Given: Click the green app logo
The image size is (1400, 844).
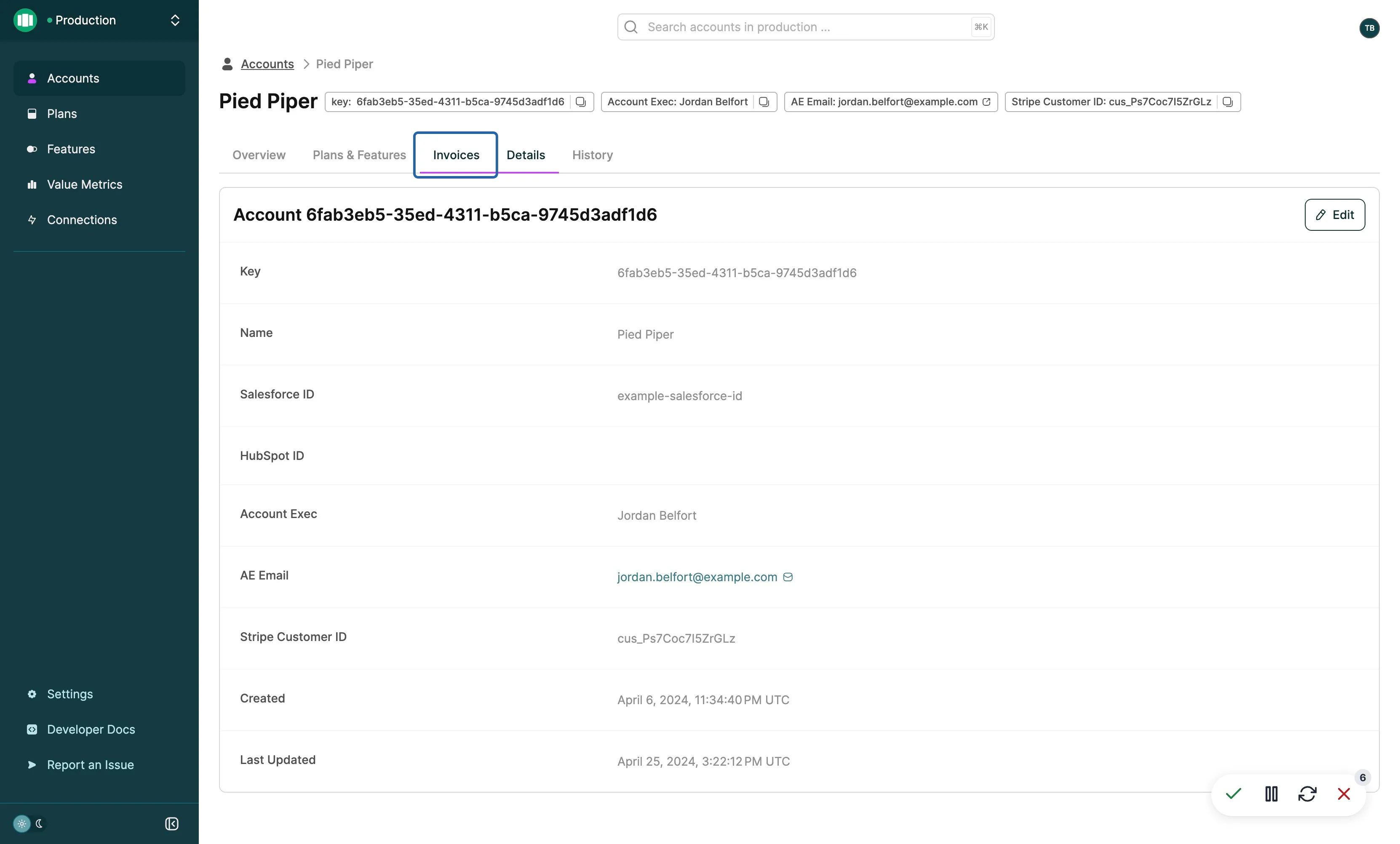Looking at the screenshot, I should tap(25, 21).
